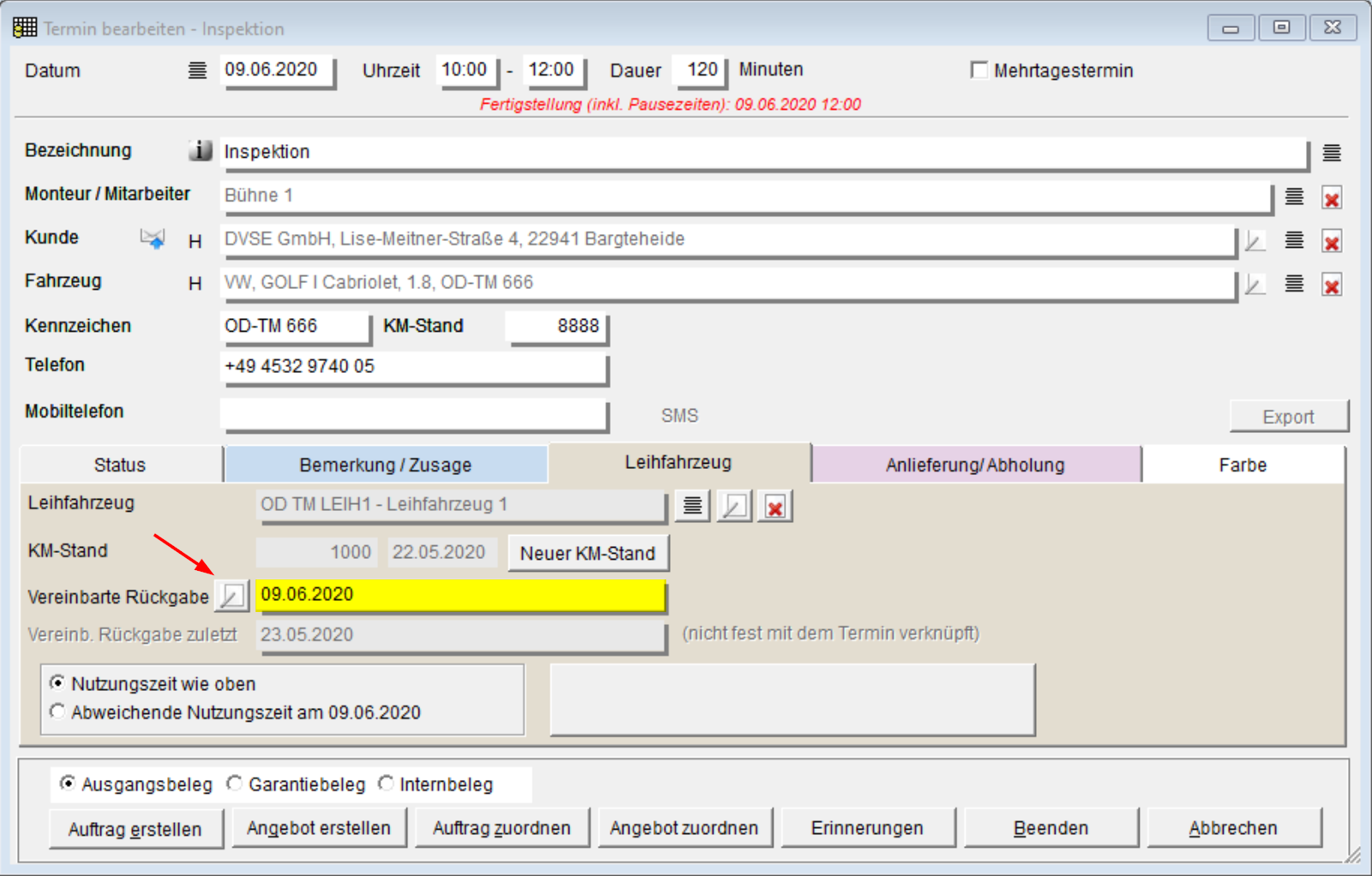This screenshot has width=1372, height=876.
Task: Click the Leihfahrzeug field OD TM LEIH1
Action: point(460,505)
